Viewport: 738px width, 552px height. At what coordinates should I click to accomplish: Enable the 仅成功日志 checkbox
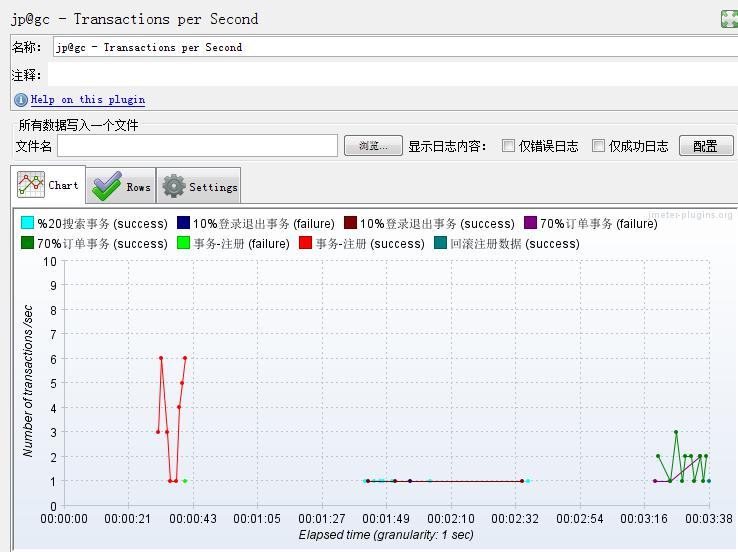click(599, 146)
